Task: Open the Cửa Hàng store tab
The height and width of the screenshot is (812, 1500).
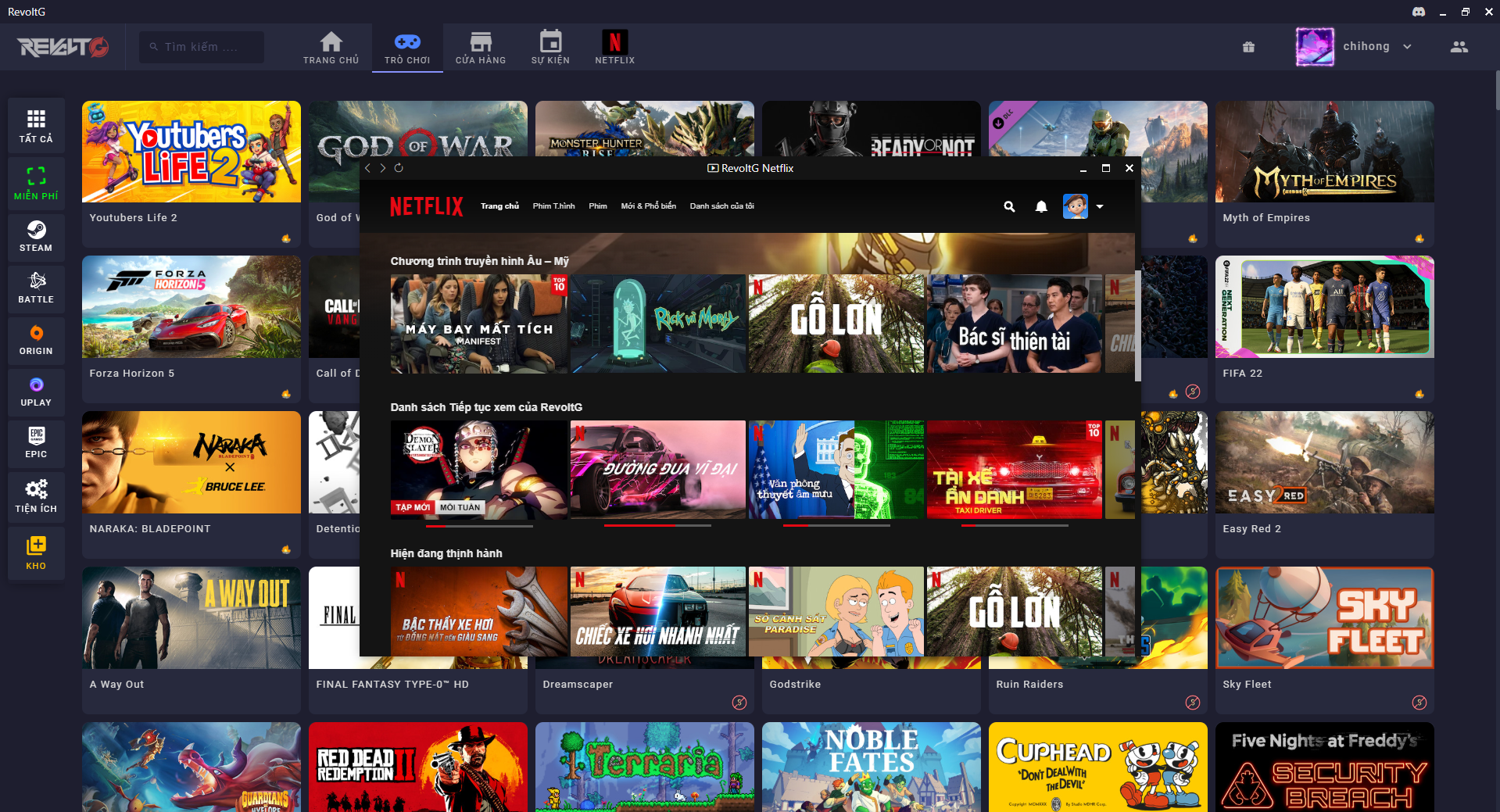Action: coord(481,48)
